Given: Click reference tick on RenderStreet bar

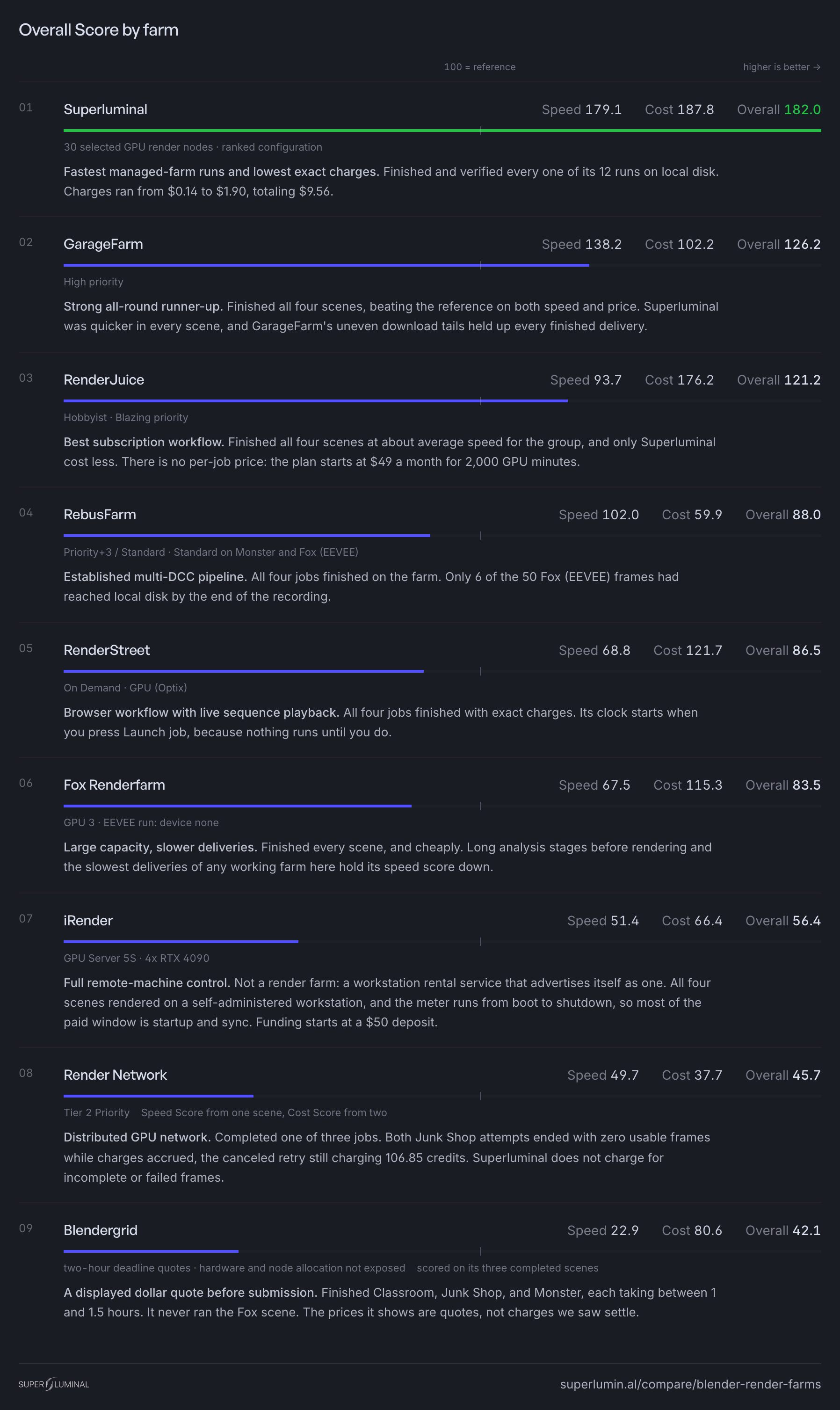Looking at the screenshot, I should point(480,671).
